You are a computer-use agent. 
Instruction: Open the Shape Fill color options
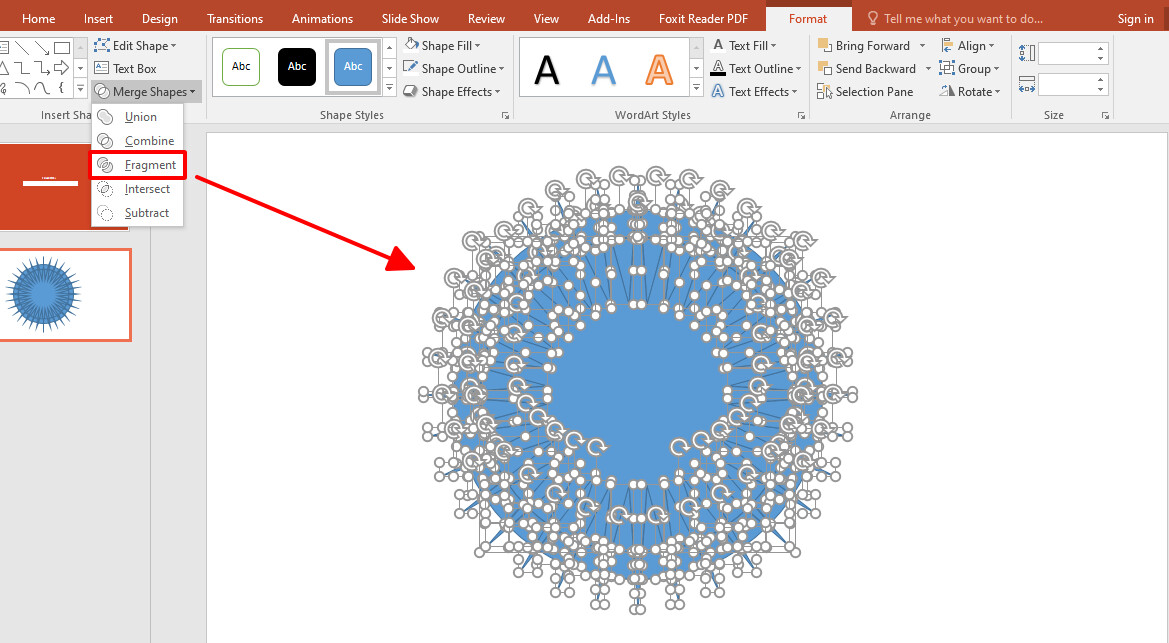coord(442,44)
